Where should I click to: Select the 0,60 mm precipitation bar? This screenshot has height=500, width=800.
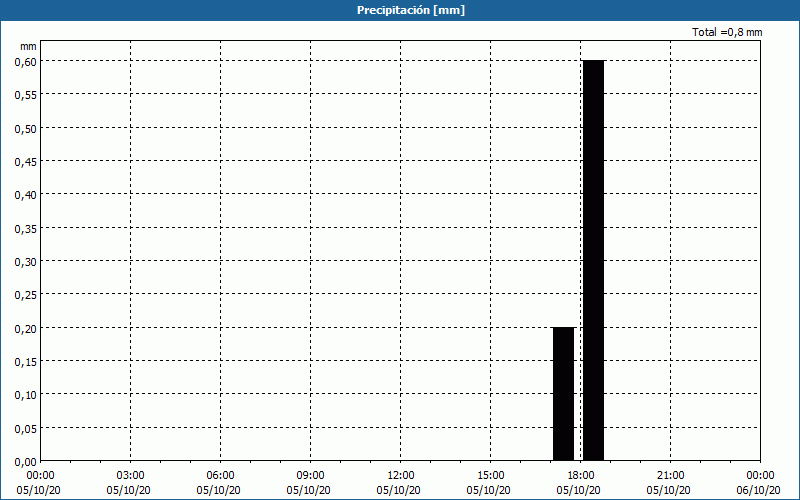click(593, 260)
